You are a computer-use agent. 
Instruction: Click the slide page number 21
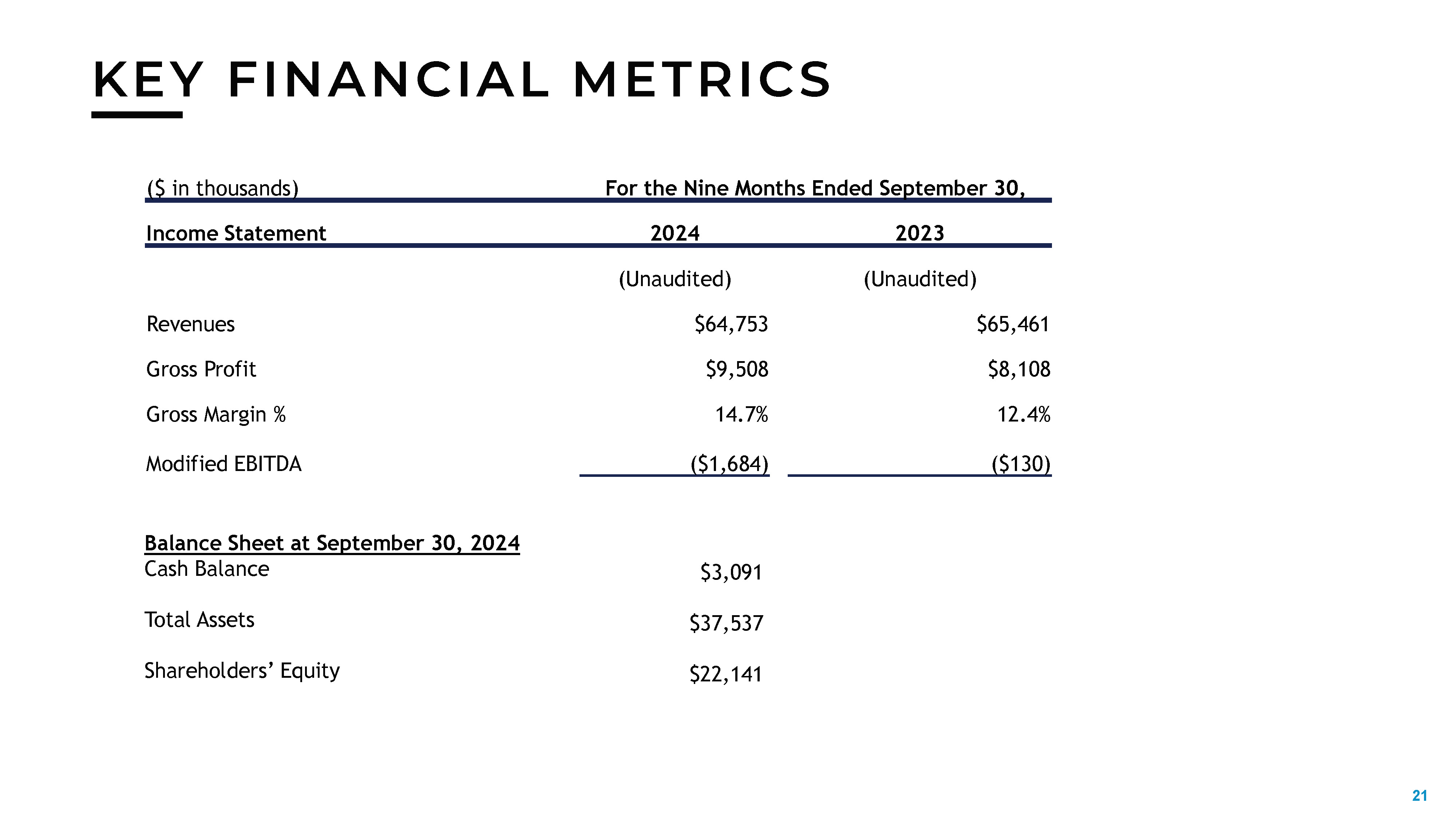[1419, 796]
